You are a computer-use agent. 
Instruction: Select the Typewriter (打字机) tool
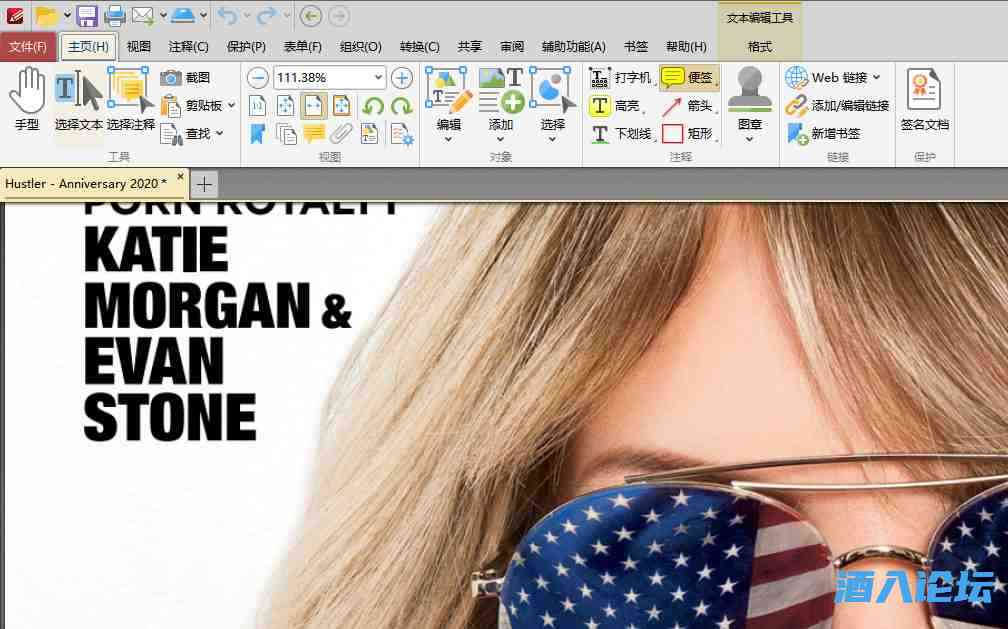click(x=620, y=78)
